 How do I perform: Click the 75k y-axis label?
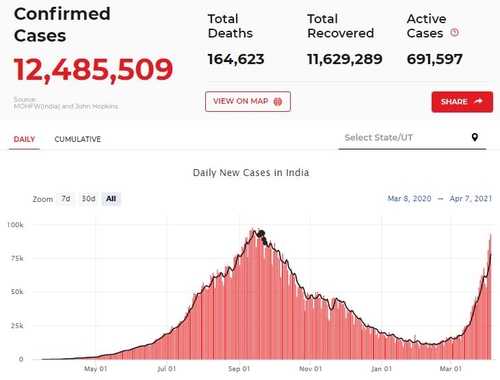[x=17, y=258]
